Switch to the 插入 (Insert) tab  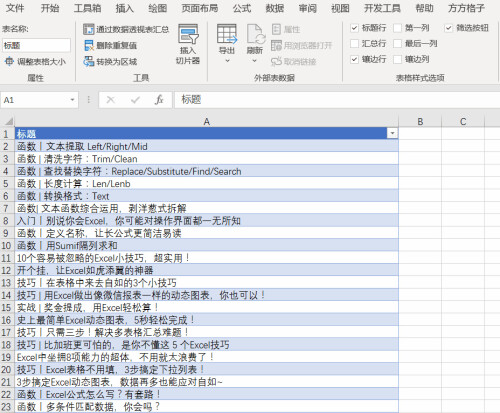pyautogui.click(x=124, y=8)
